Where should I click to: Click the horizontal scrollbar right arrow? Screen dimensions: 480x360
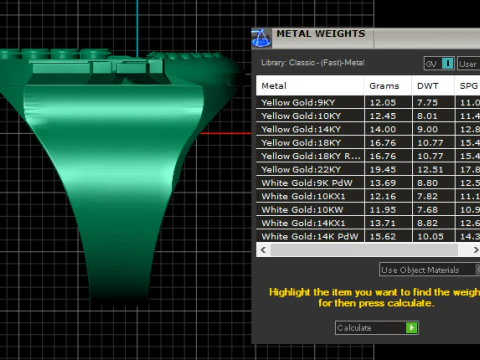pyautogui.click(x=475, y=250)
